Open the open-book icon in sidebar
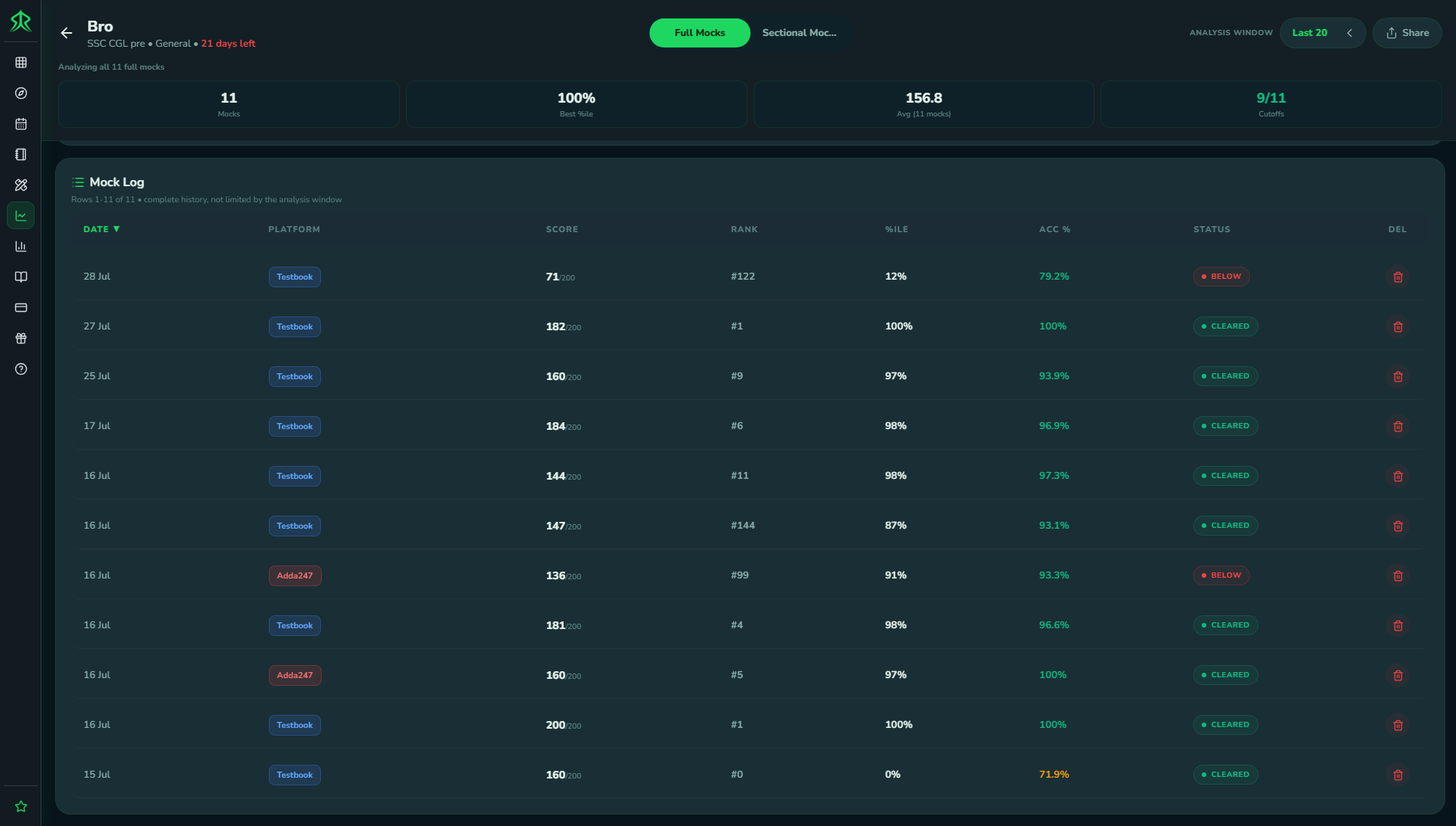This screenshot has height=826, width=1456. [21, 277]
